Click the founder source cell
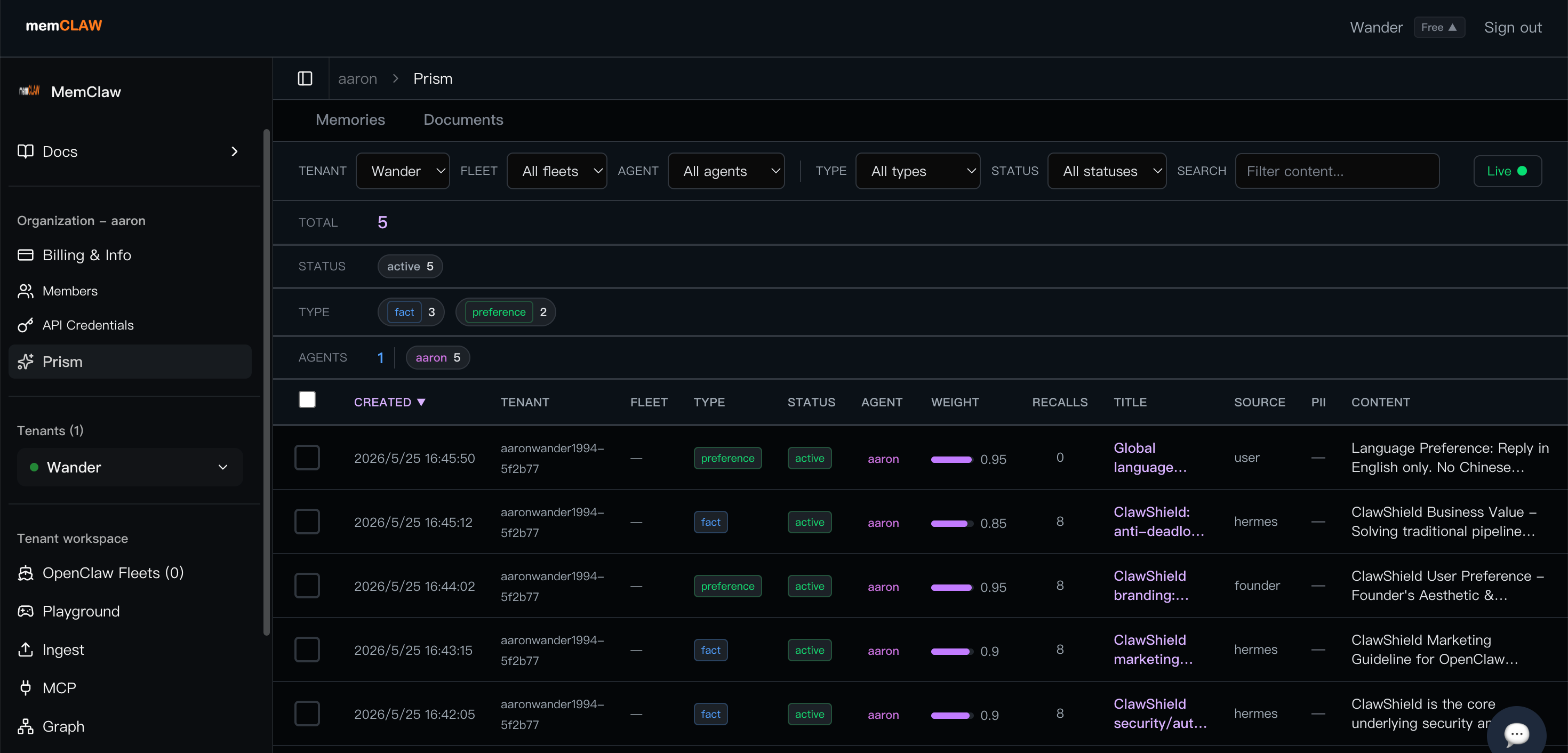 coord(1257,586)
